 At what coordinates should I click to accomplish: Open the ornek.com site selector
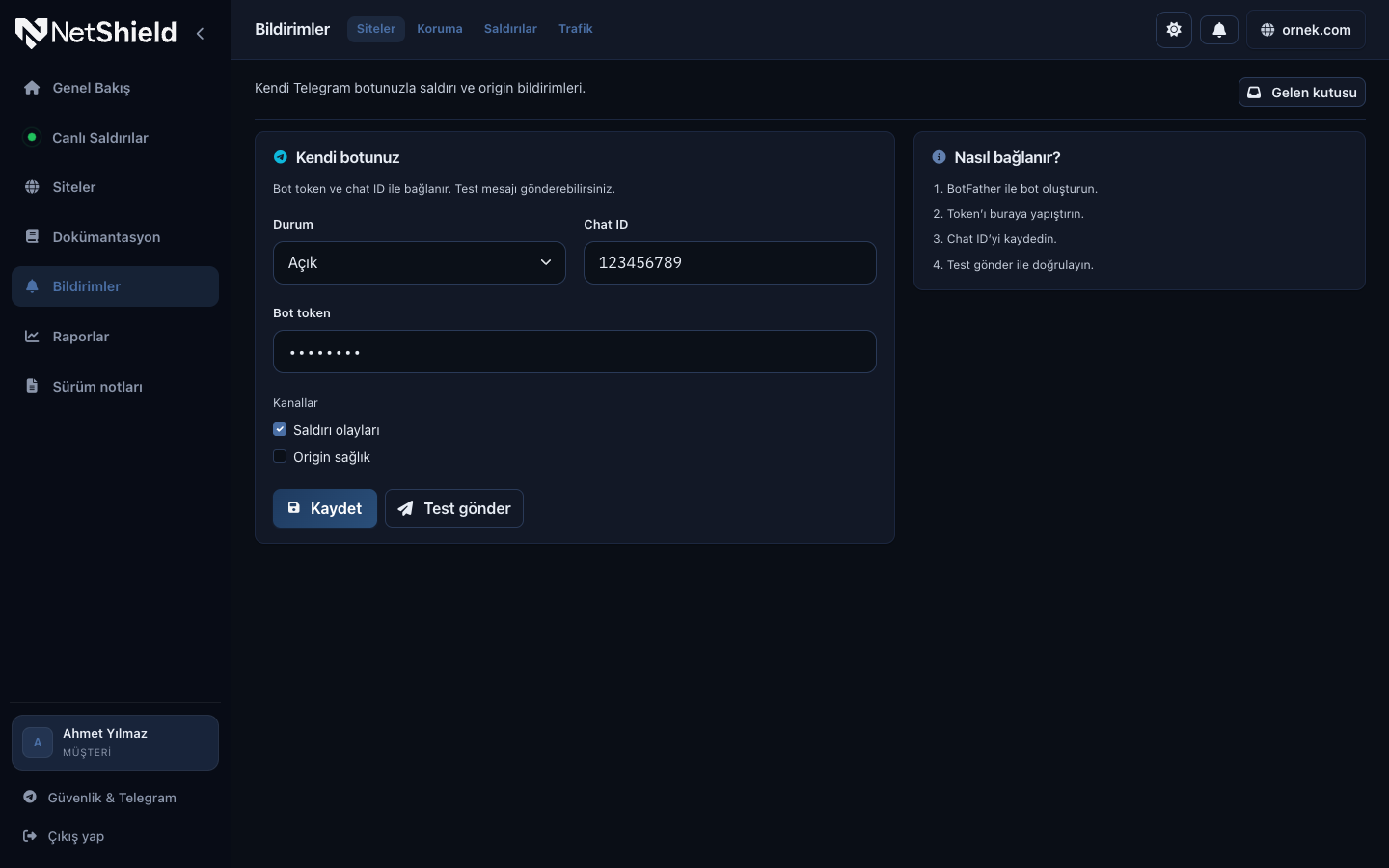click(1306, 30)
